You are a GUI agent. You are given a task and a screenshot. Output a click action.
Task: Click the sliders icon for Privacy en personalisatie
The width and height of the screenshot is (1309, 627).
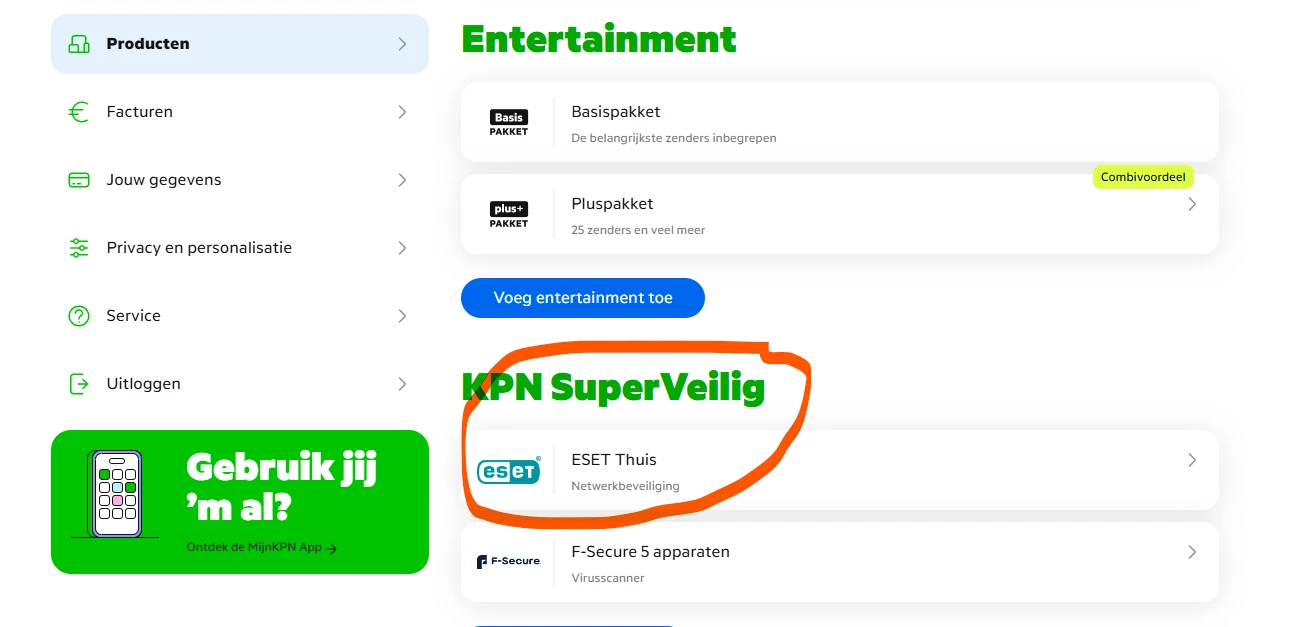click(x=79, y=248)
